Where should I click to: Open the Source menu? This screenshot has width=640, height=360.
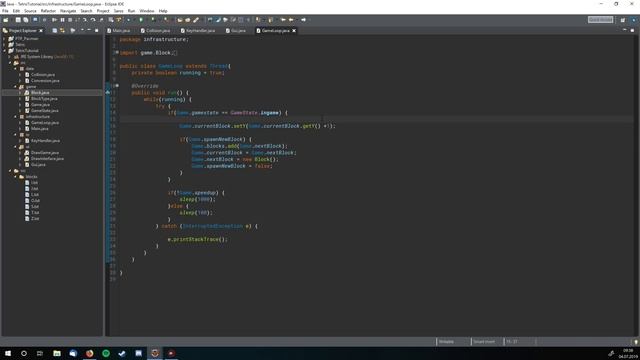click(30, 11)
